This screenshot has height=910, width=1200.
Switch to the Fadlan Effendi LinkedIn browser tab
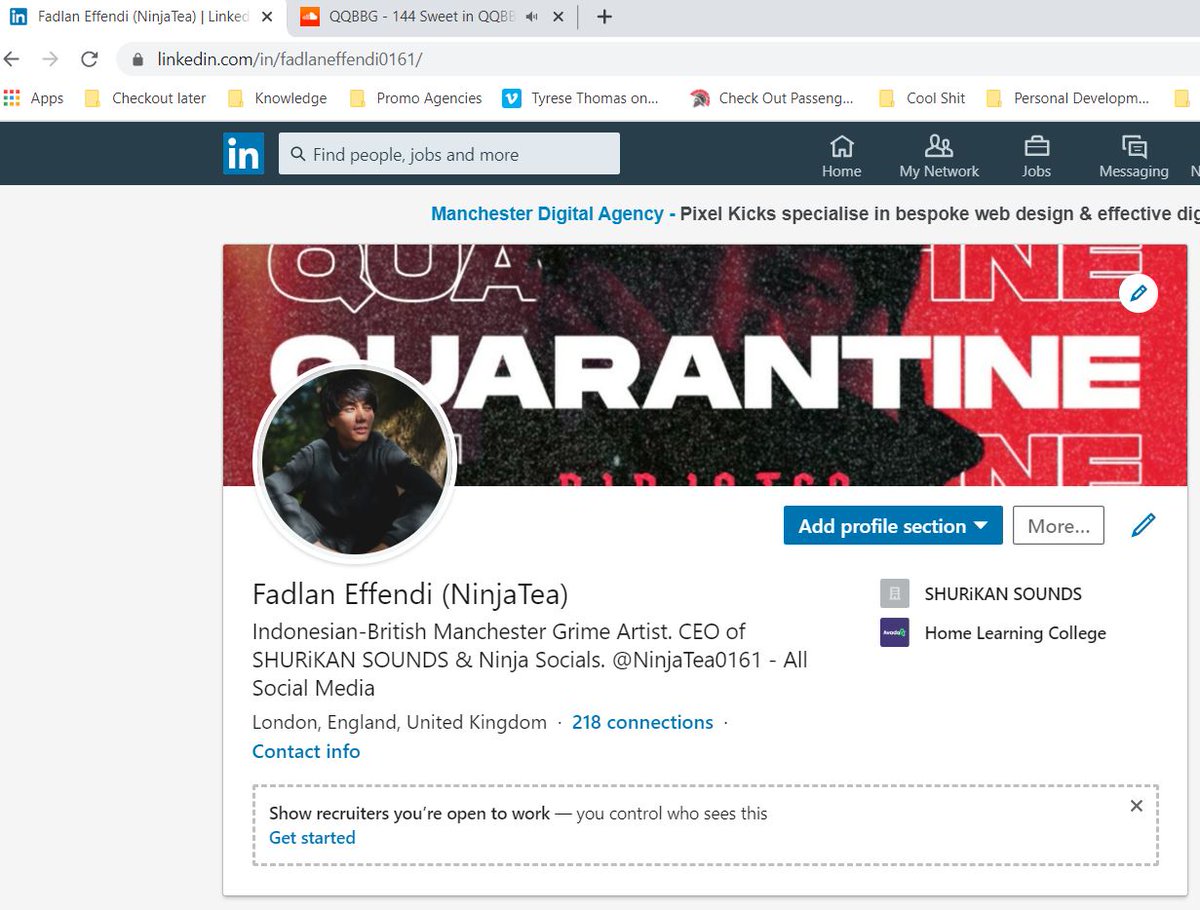tap(142, 16)
